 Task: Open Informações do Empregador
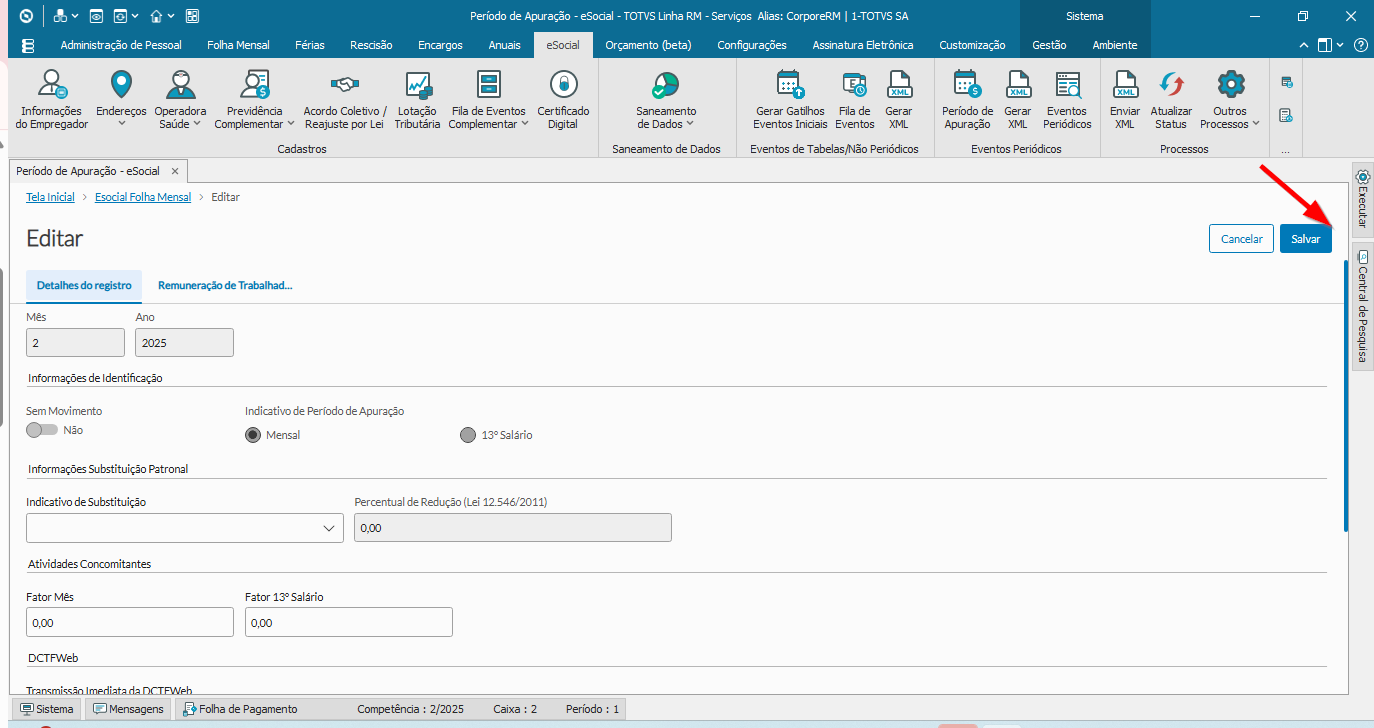point(52,100)
